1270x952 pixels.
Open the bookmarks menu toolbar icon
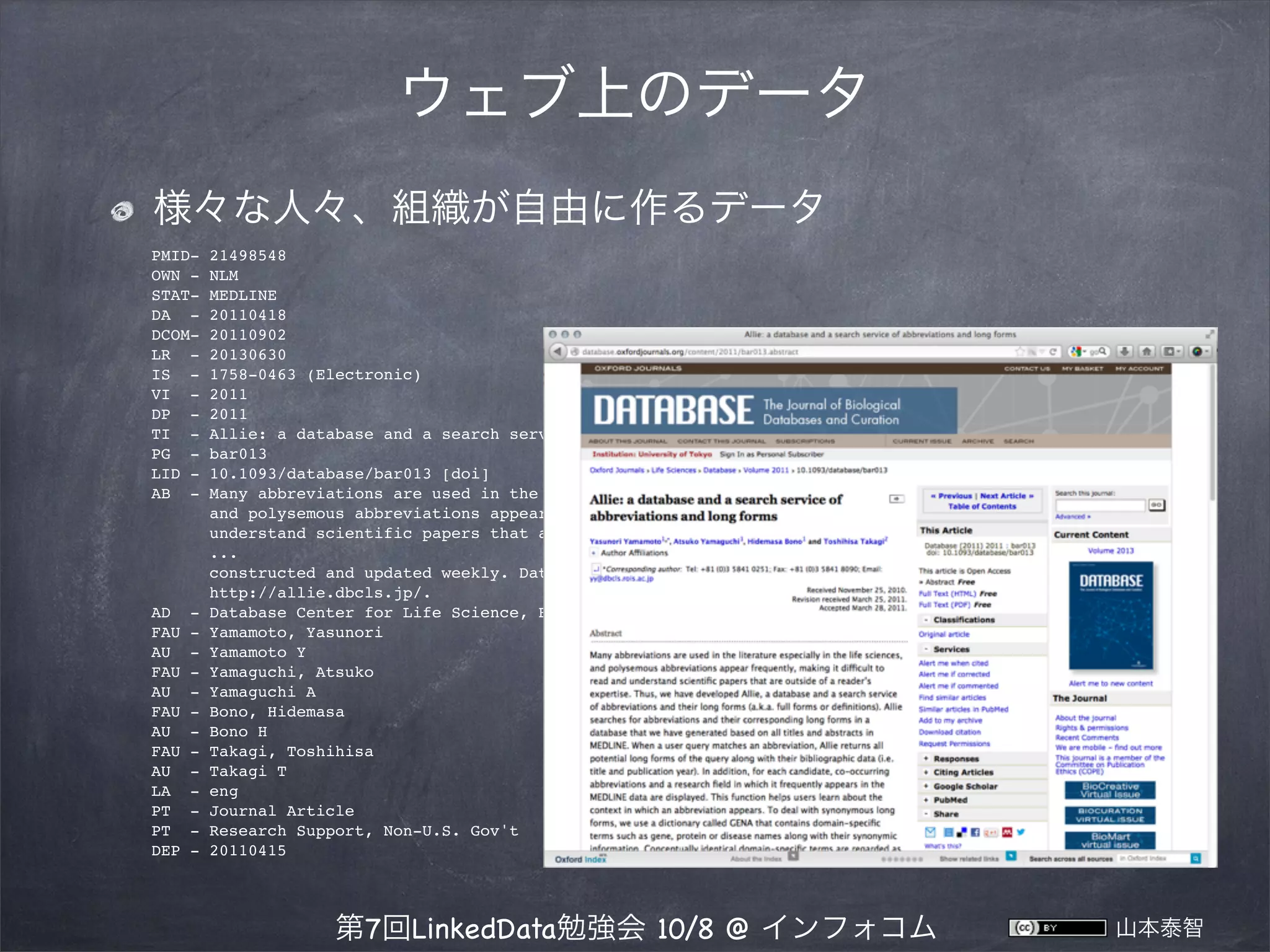[x=1171, y=351]
